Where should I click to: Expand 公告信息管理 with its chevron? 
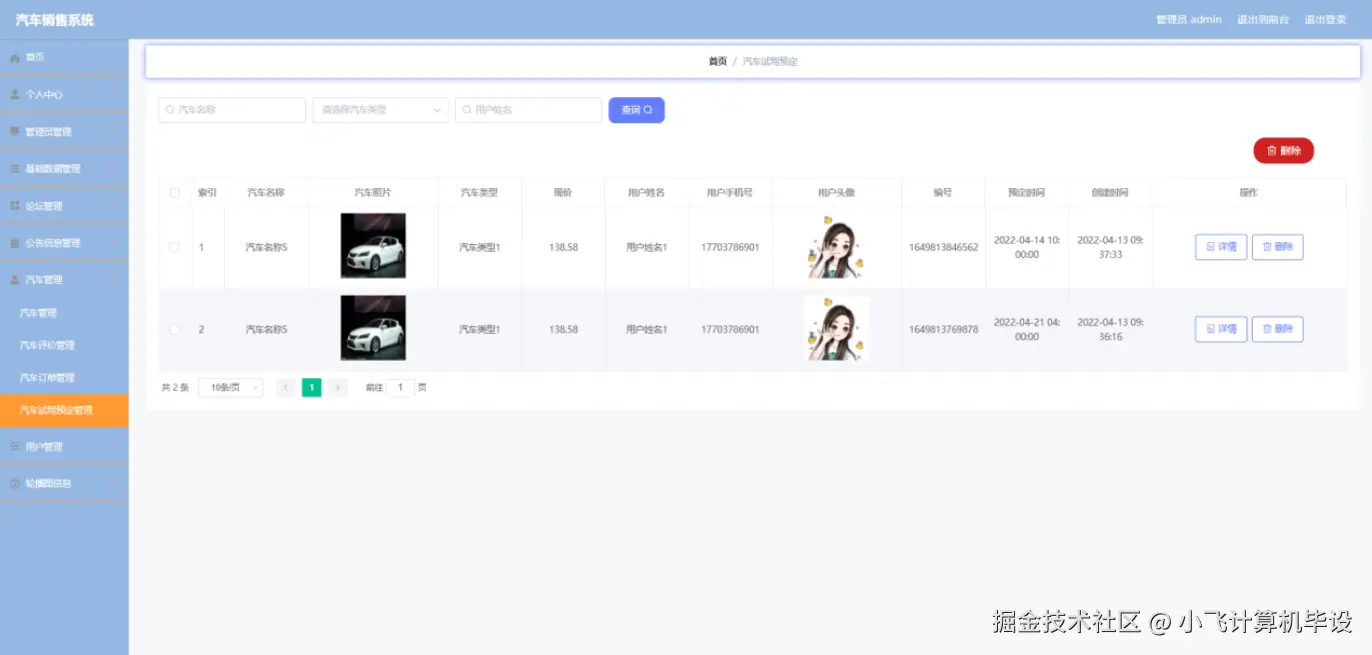click(112, 243)
